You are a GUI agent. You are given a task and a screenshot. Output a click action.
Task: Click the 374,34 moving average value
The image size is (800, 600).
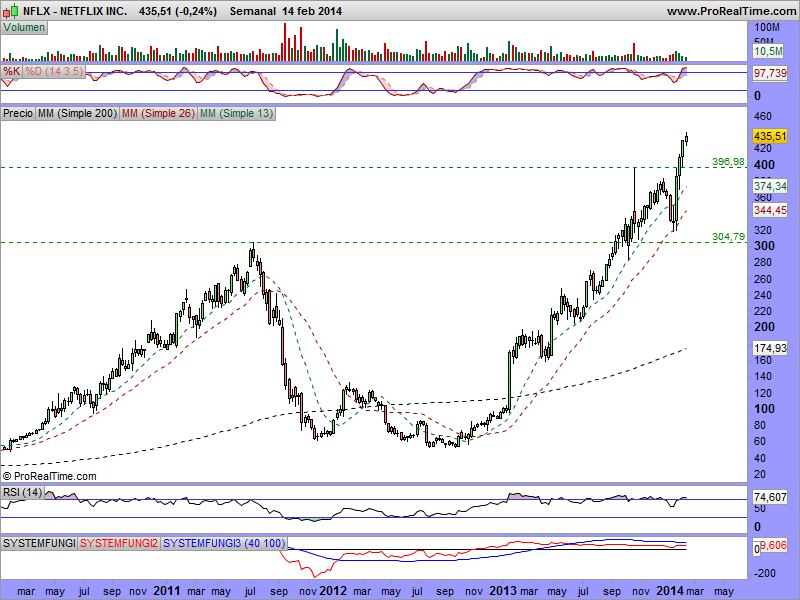[x=770, y=186]
